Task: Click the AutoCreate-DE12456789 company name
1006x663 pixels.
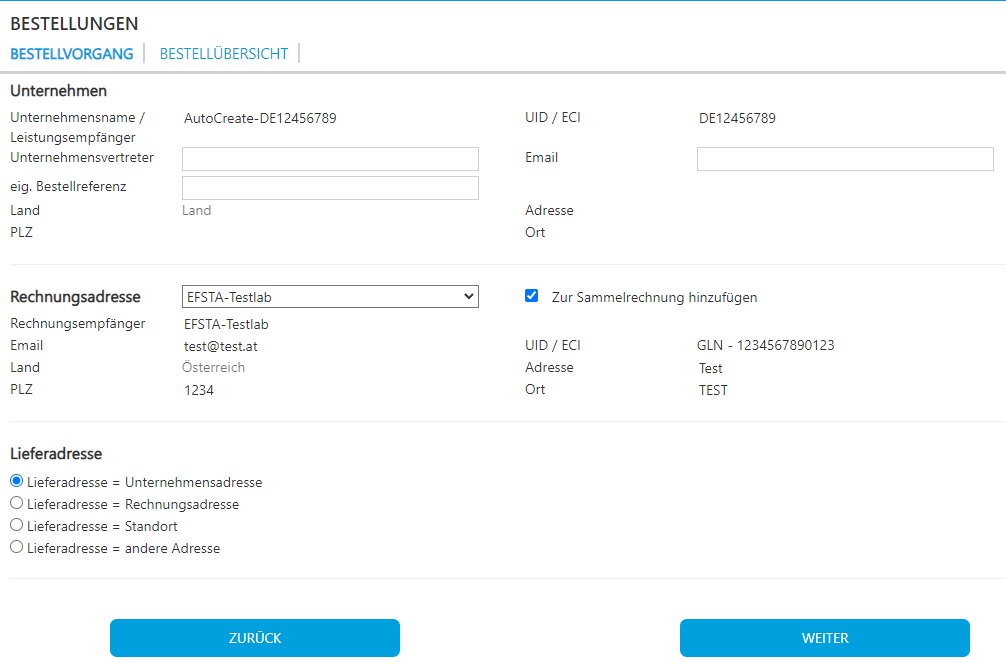Action: (260, 118)
